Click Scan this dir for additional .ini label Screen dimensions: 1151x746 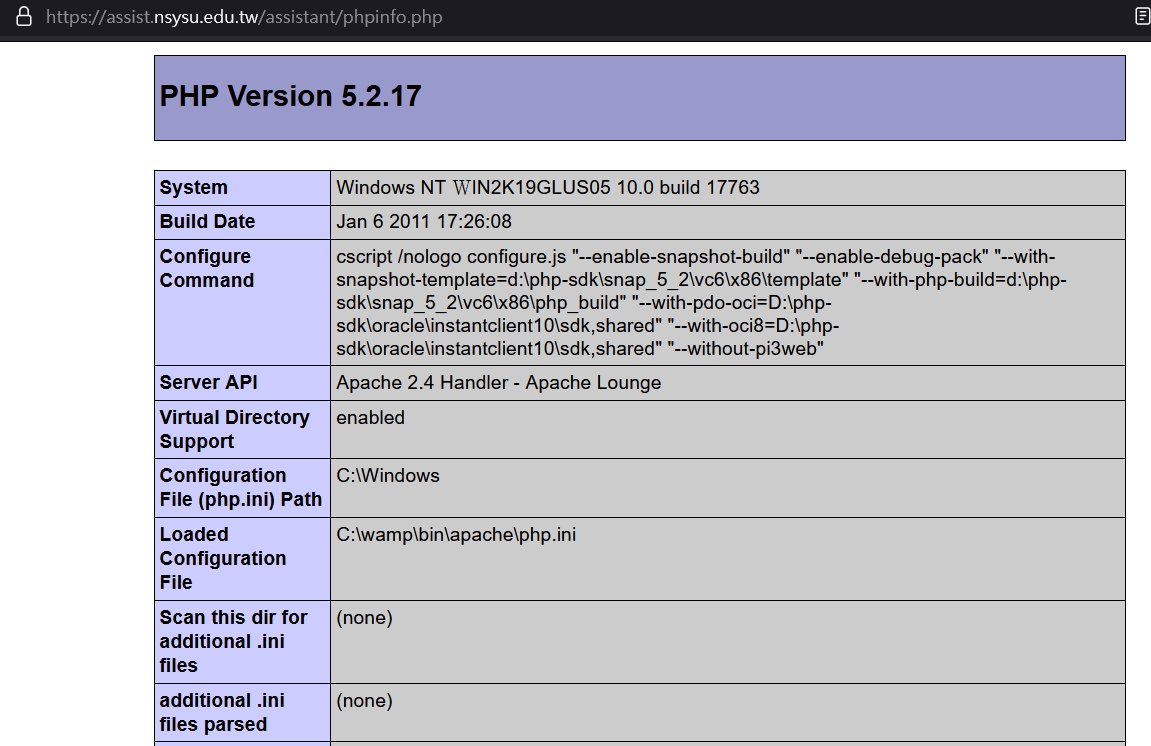tap(233, 641)
